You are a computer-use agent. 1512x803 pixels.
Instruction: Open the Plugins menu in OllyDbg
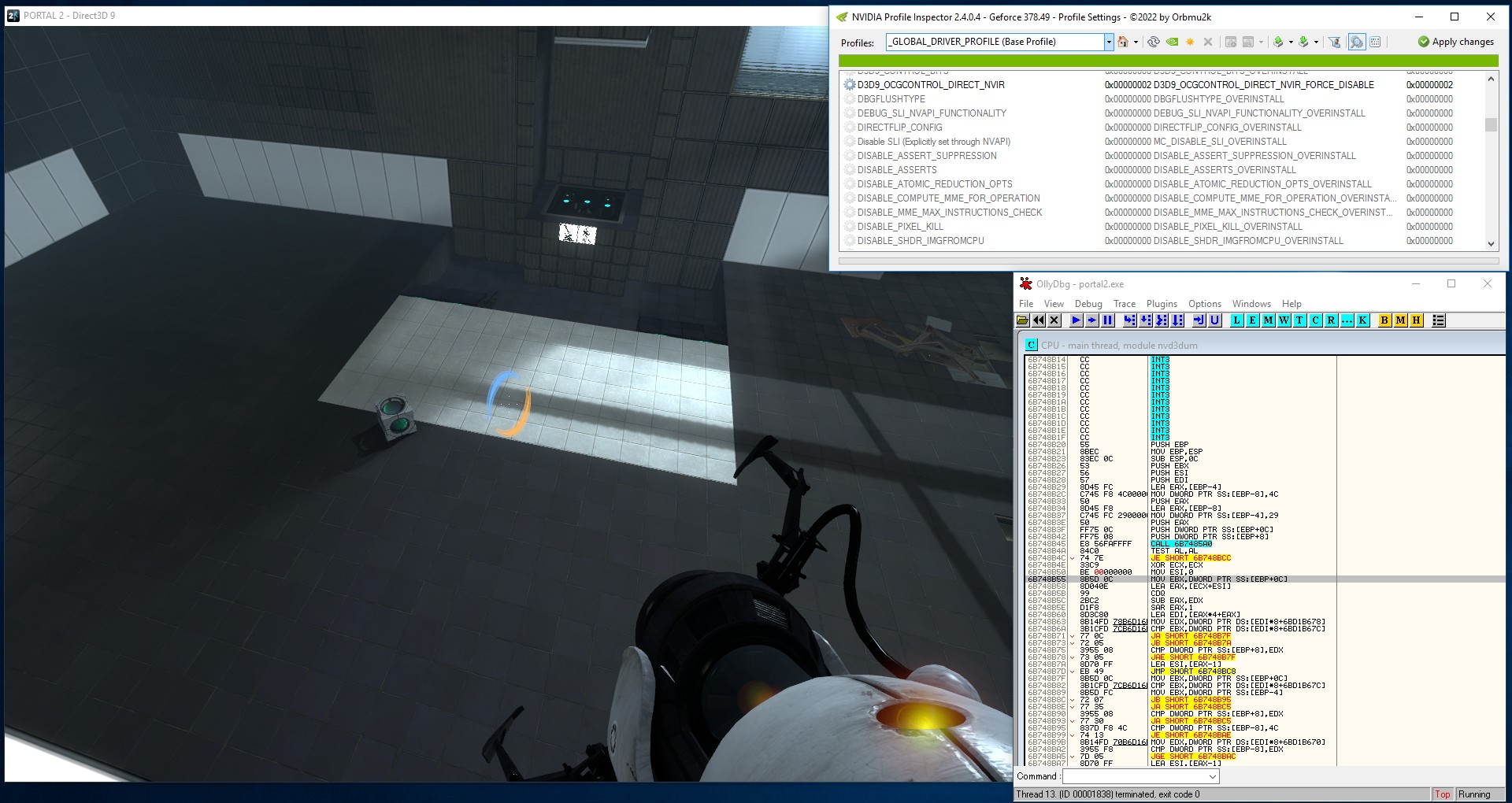[x=1162, y=304]
